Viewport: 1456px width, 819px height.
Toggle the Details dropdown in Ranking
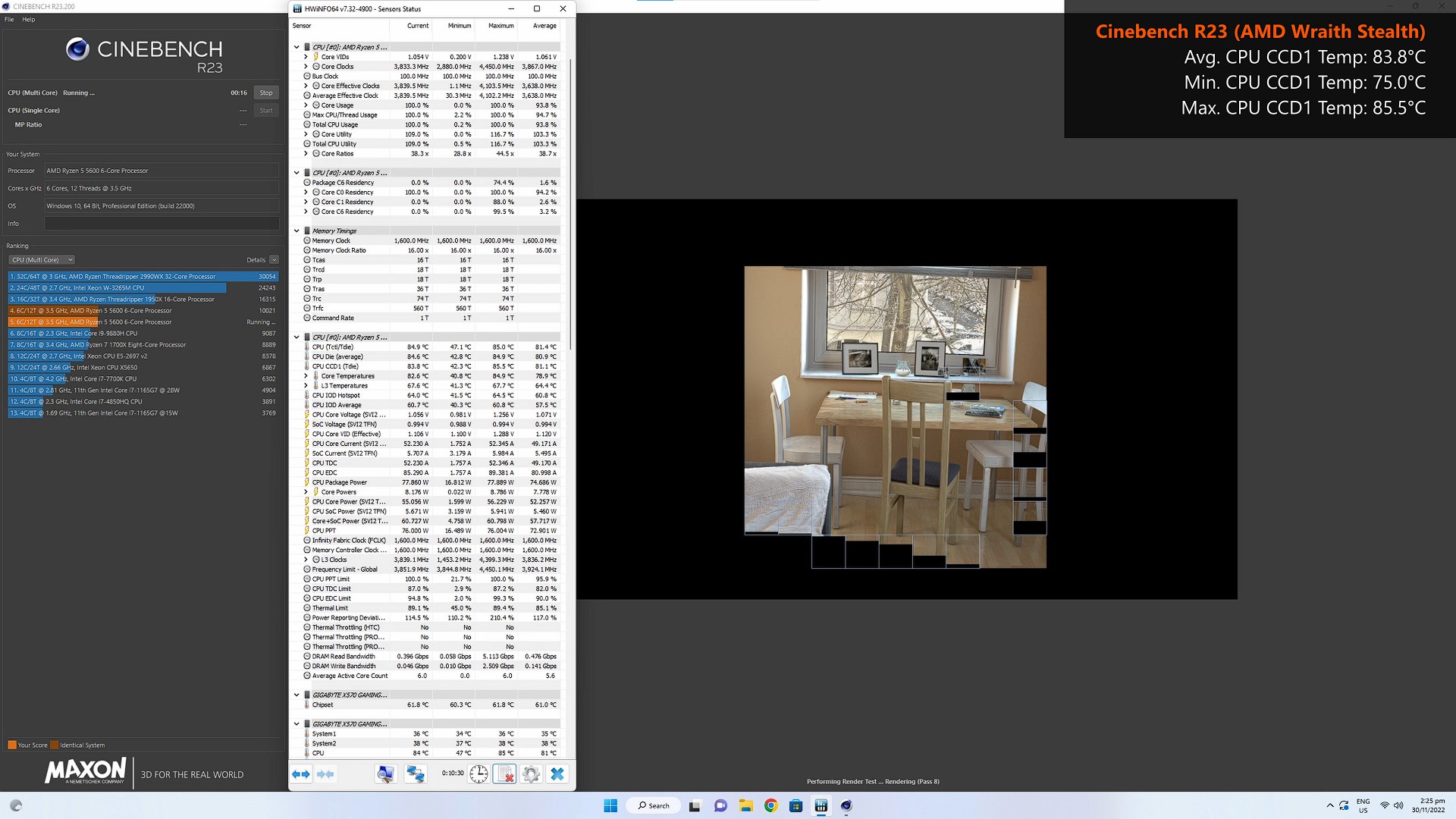point(274,259)
